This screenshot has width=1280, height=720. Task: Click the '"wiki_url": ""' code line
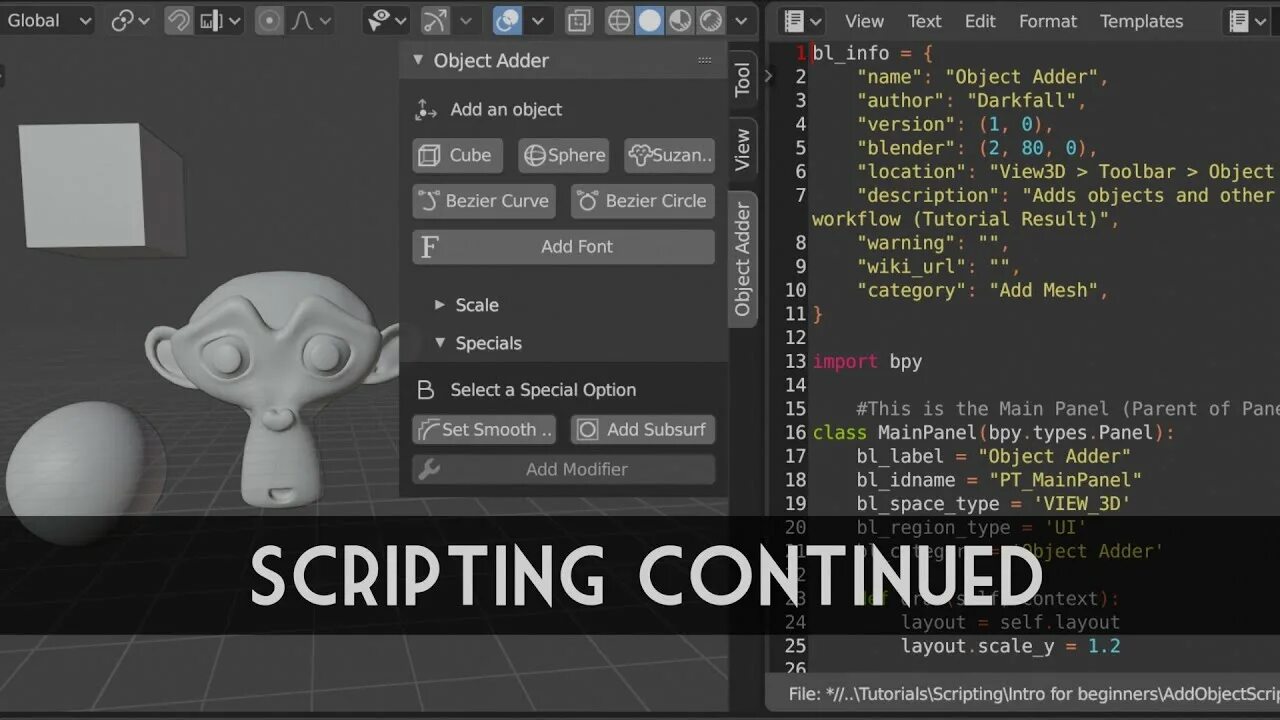[939, 267]
